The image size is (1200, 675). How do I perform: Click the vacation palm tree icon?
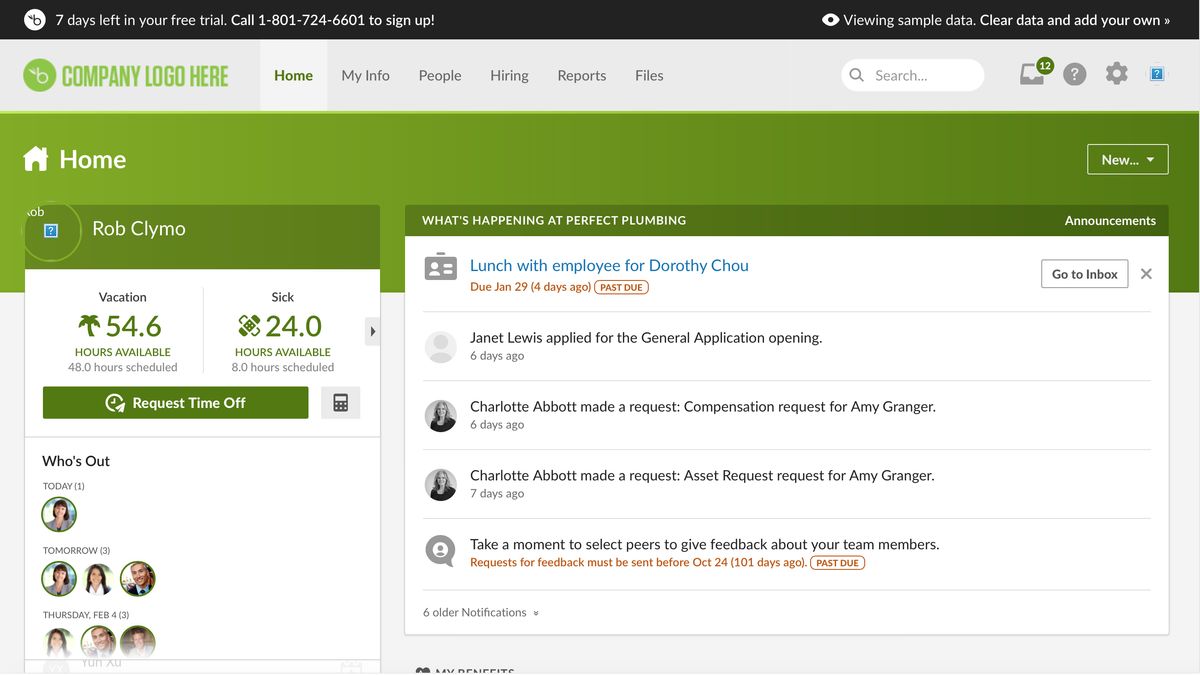[x=90, y=325]
